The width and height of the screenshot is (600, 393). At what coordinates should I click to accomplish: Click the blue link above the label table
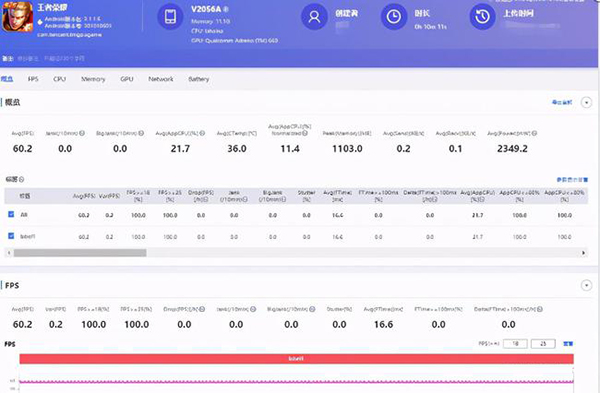572,179
